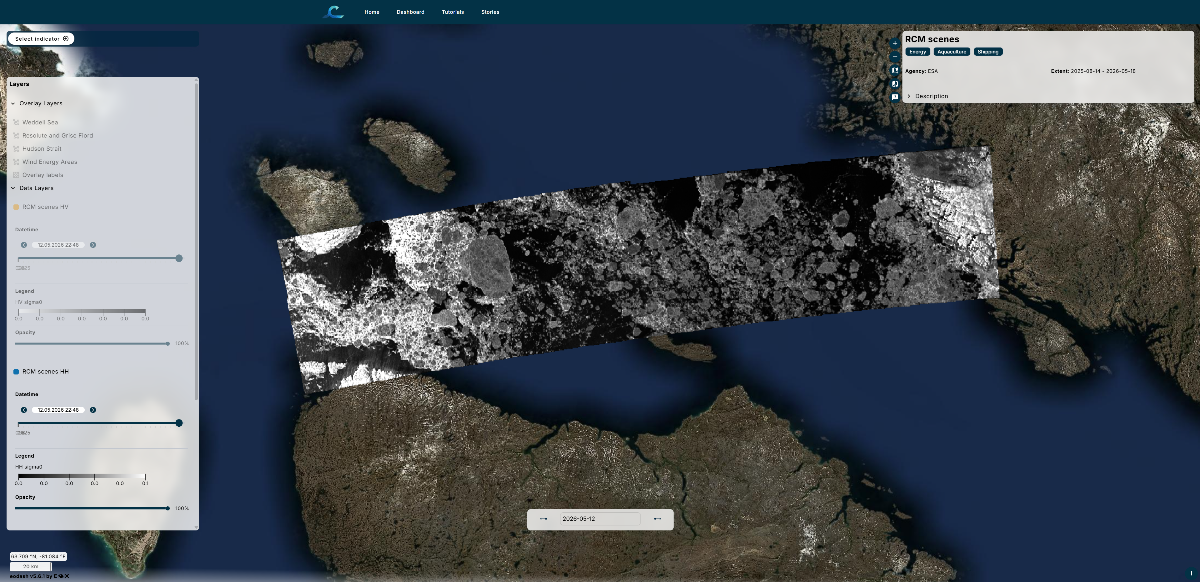This screenshot has height=582, width=1200.
Task: Click the Shipping tag
Action: [987, 51]
